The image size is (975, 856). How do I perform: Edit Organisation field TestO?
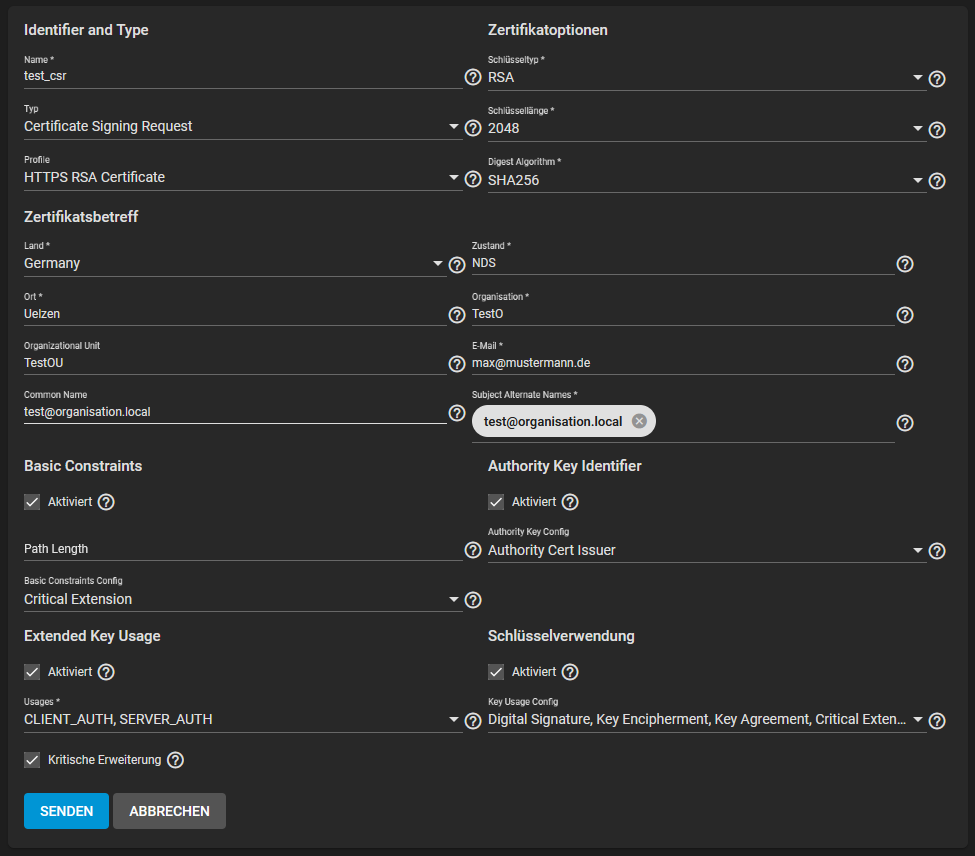coord(683,315)
